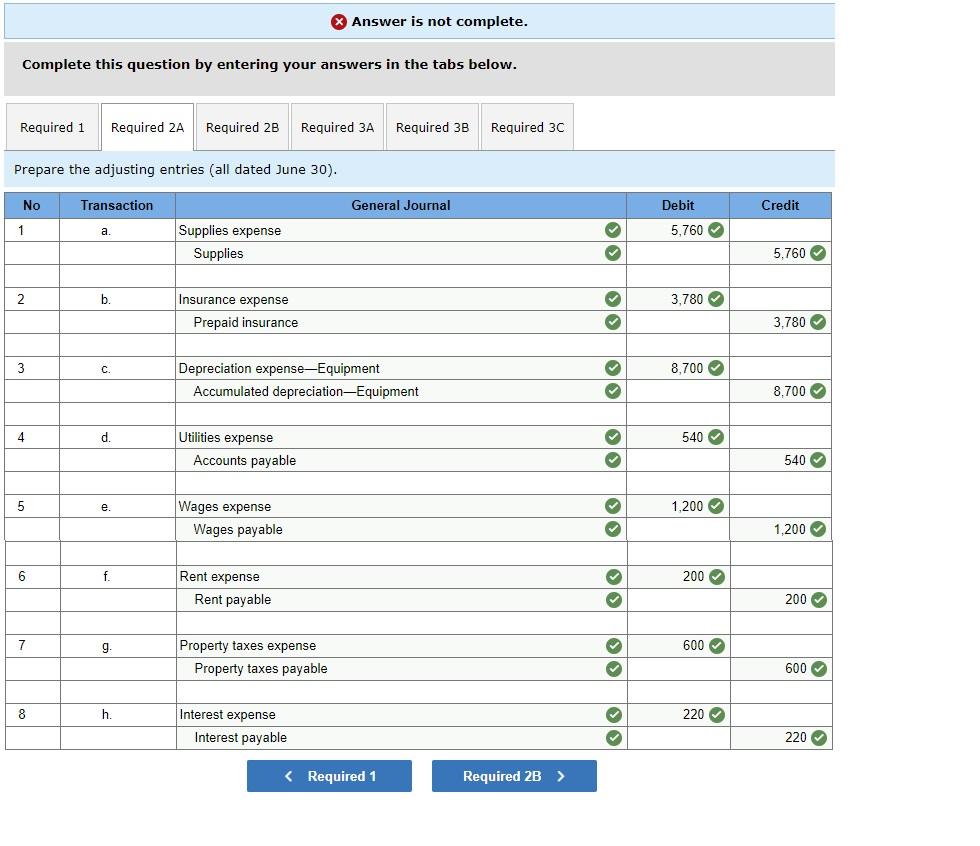Image resolution: width=980 pixels, height=846 pixels.
Task: Switch to the Required 3B tab
Action: [x=432, y=127]
